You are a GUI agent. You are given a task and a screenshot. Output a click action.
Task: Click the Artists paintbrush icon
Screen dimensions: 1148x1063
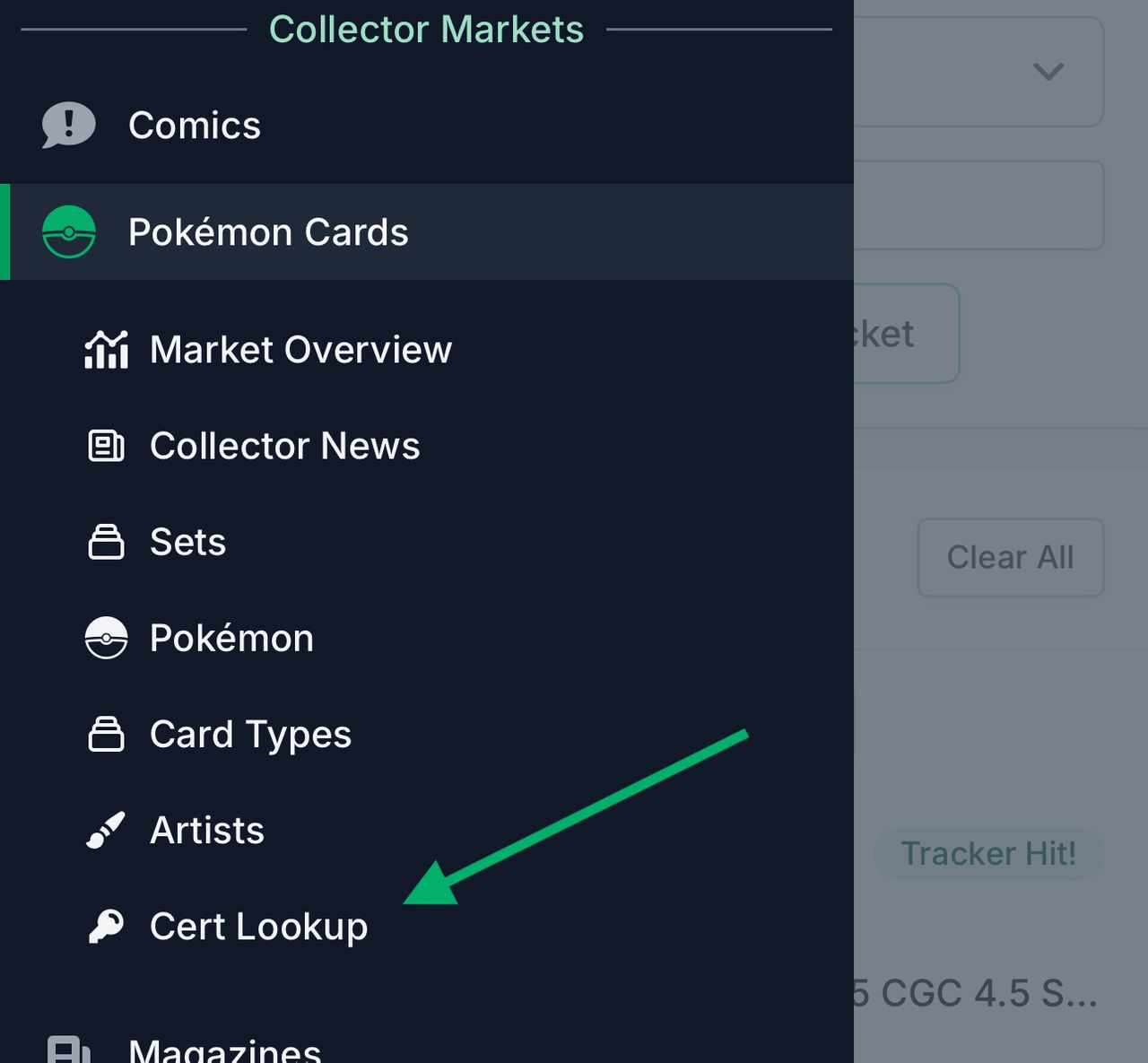pos(106,830)
